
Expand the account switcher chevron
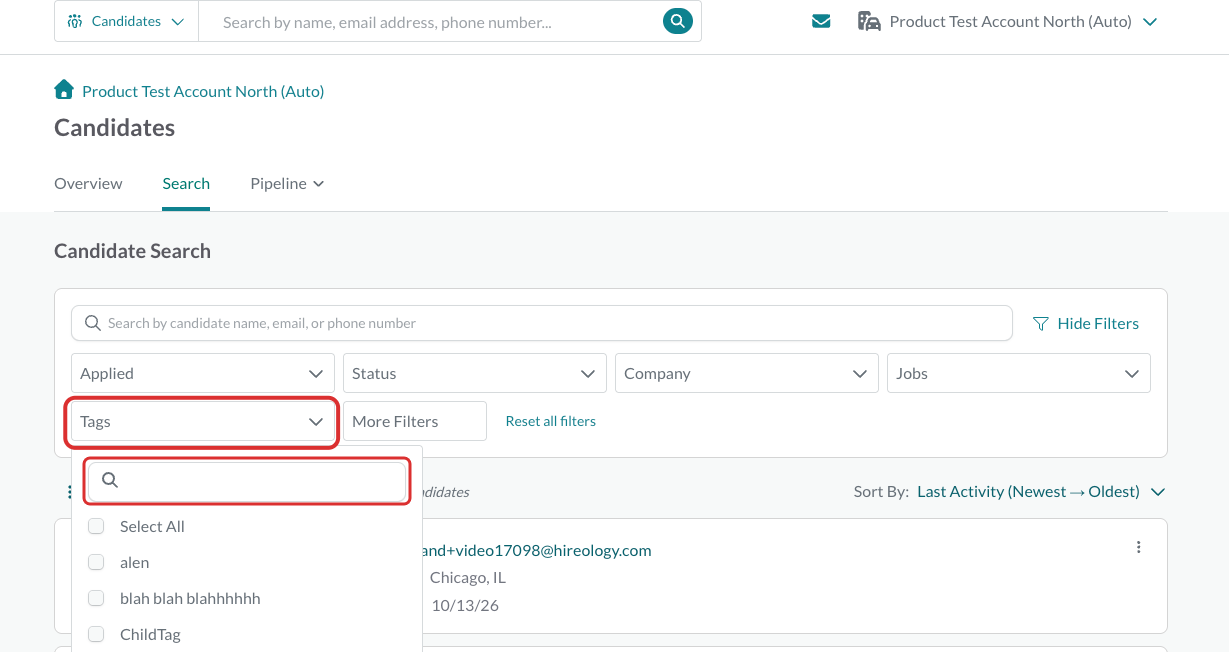pyautogui.click(x=1150, y=21)
